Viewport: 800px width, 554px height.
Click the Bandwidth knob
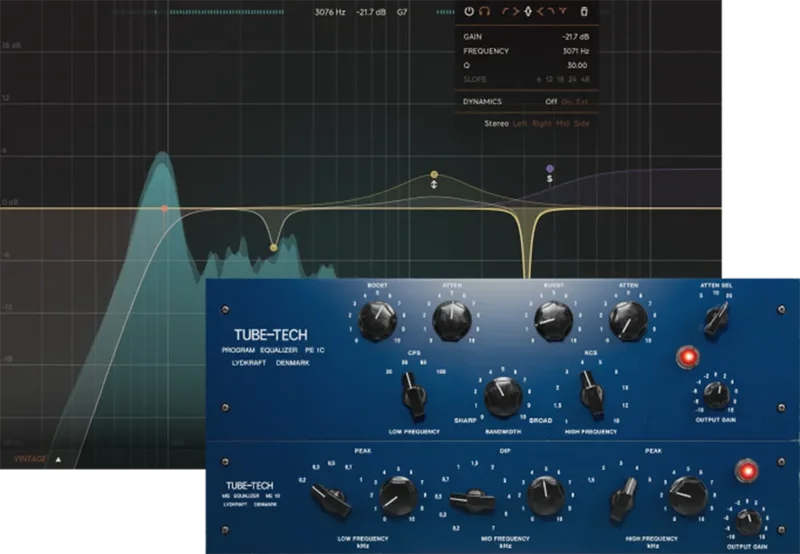click(503, 397)
